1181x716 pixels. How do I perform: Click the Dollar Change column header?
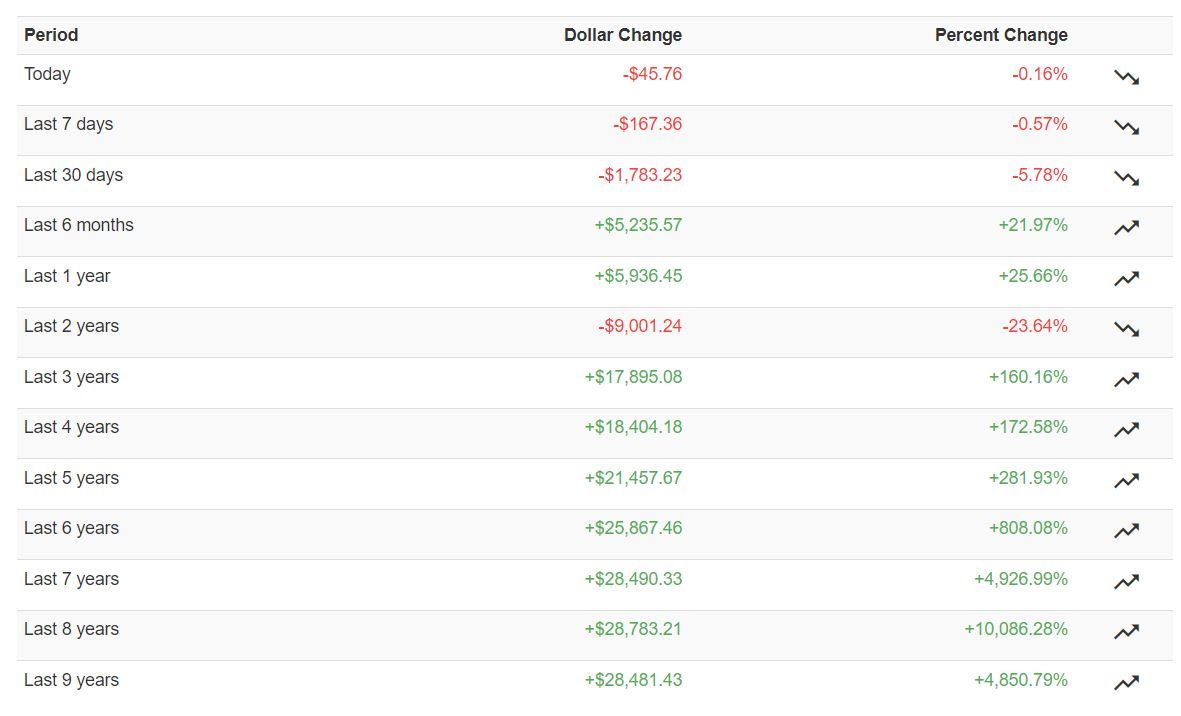click(622, 35)
